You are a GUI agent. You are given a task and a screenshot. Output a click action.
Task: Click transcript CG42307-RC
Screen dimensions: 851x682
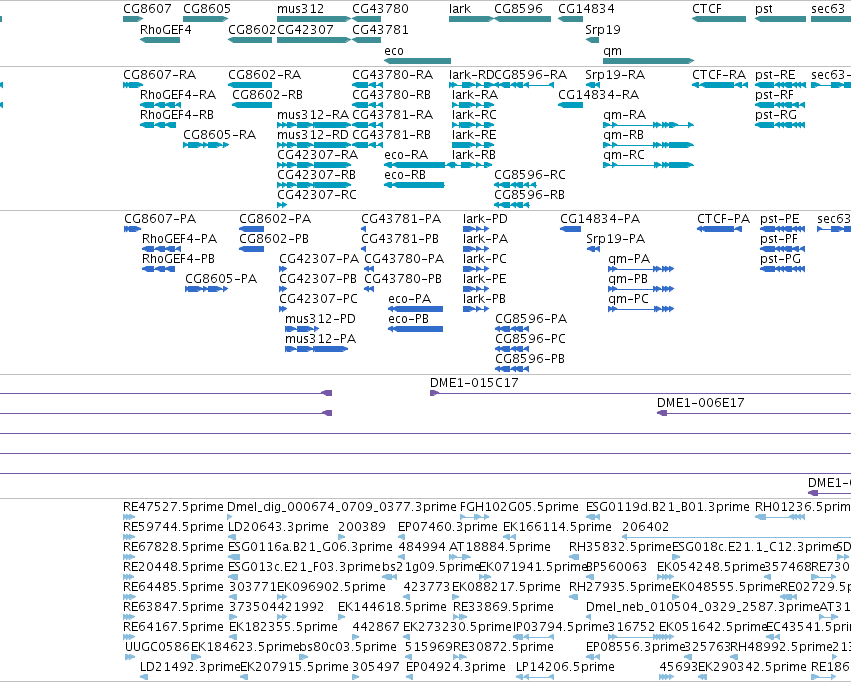click(282, 205)
